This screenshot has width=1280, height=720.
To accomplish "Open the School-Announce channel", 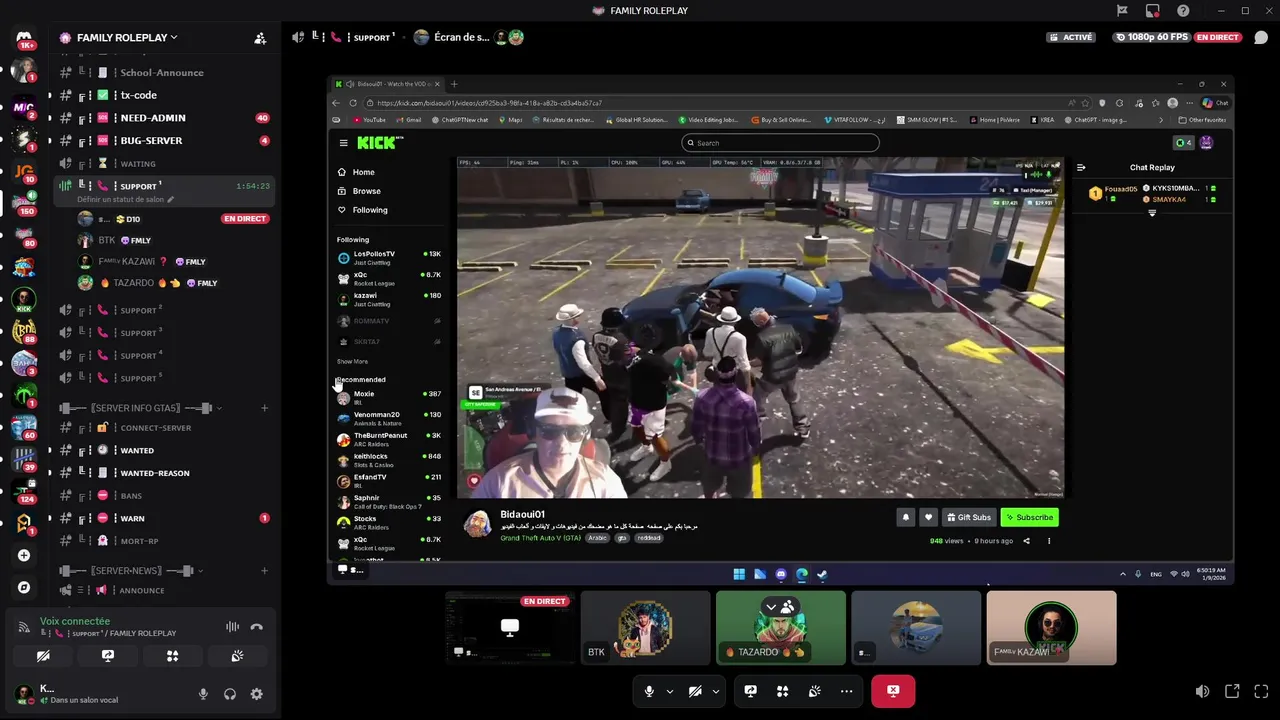I will pos(163,72).
